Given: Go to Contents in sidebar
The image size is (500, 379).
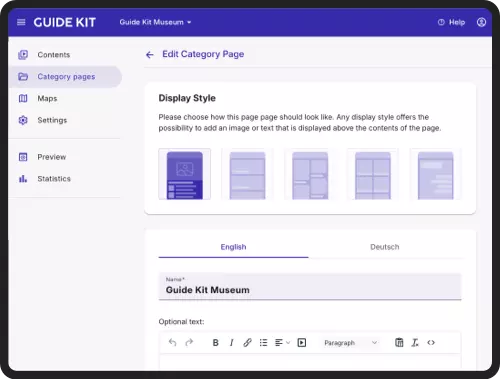Looking at the screenshot, I should point(65,55).
